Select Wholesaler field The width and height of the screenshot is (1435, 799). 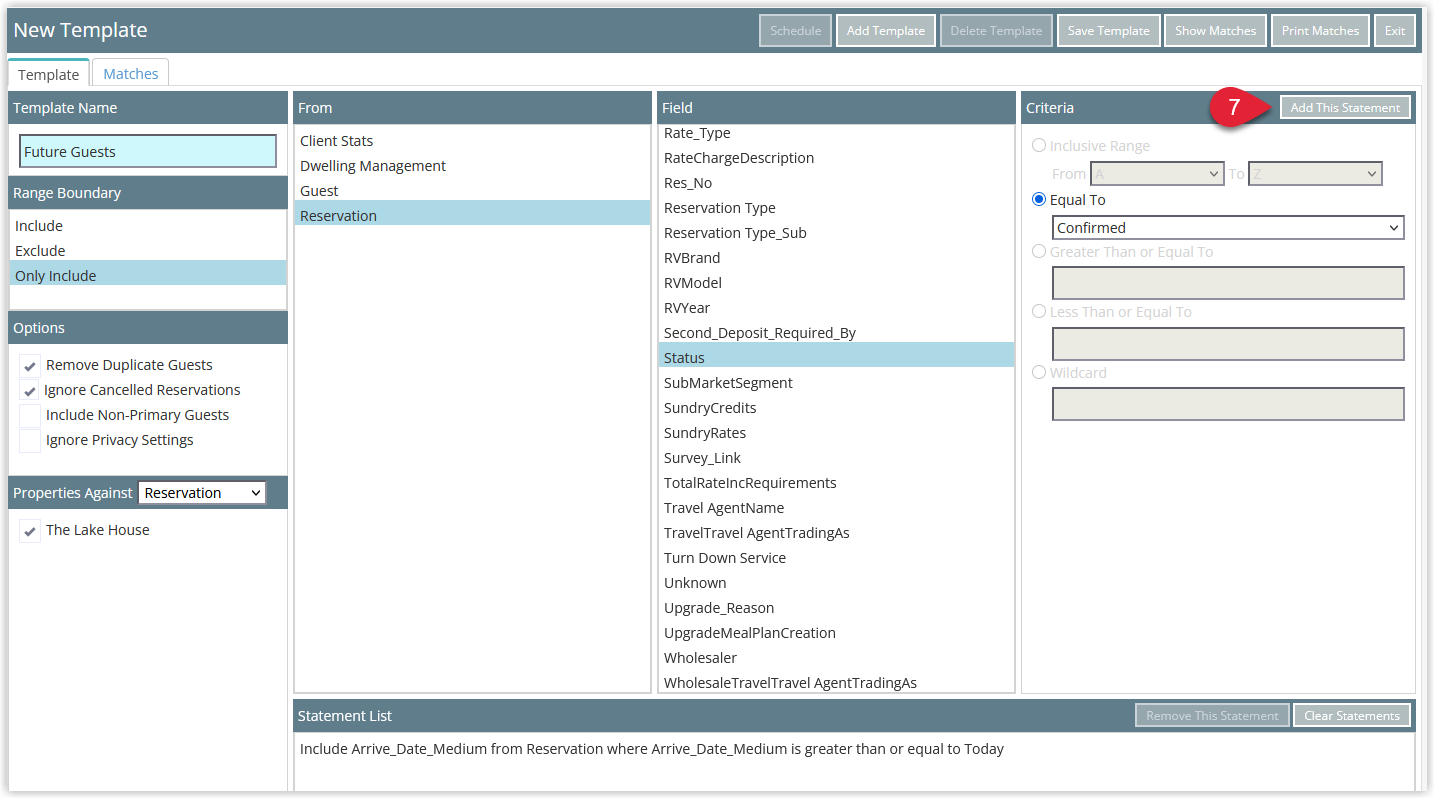pyautogui.click(x=836, y=658)
